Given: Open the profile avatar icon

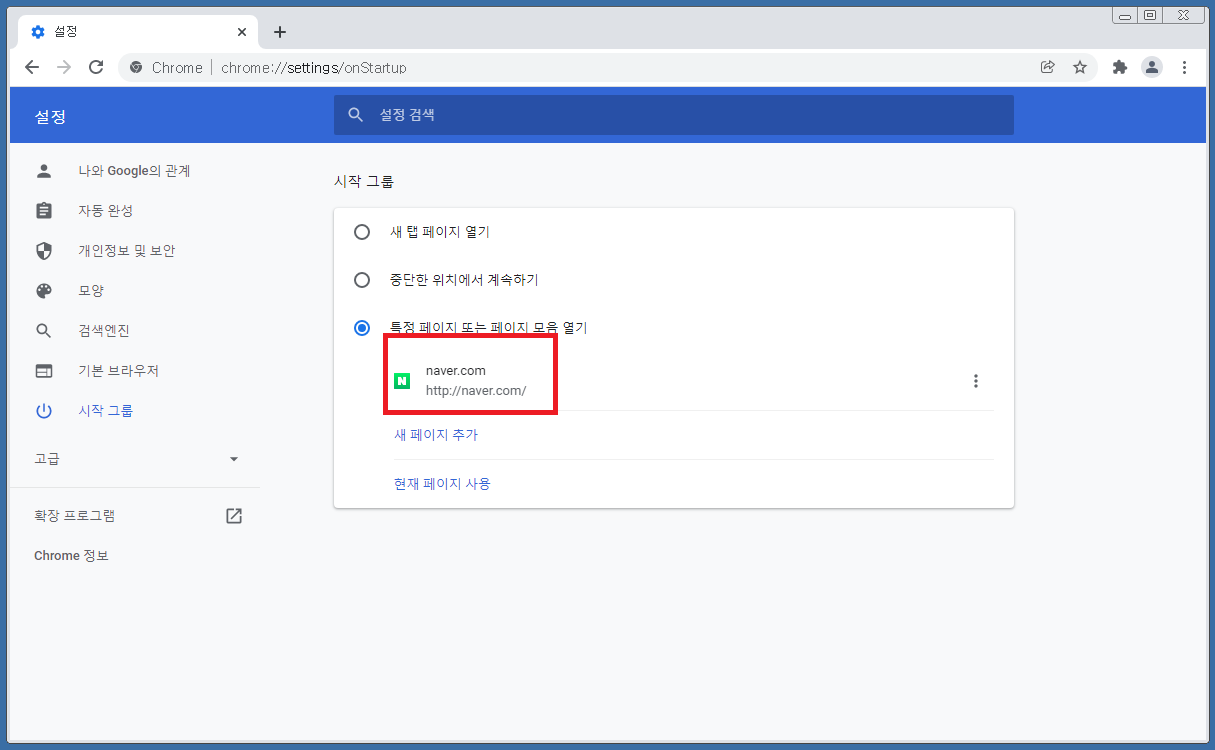Looking at the screenshot, I should 1152,67.
